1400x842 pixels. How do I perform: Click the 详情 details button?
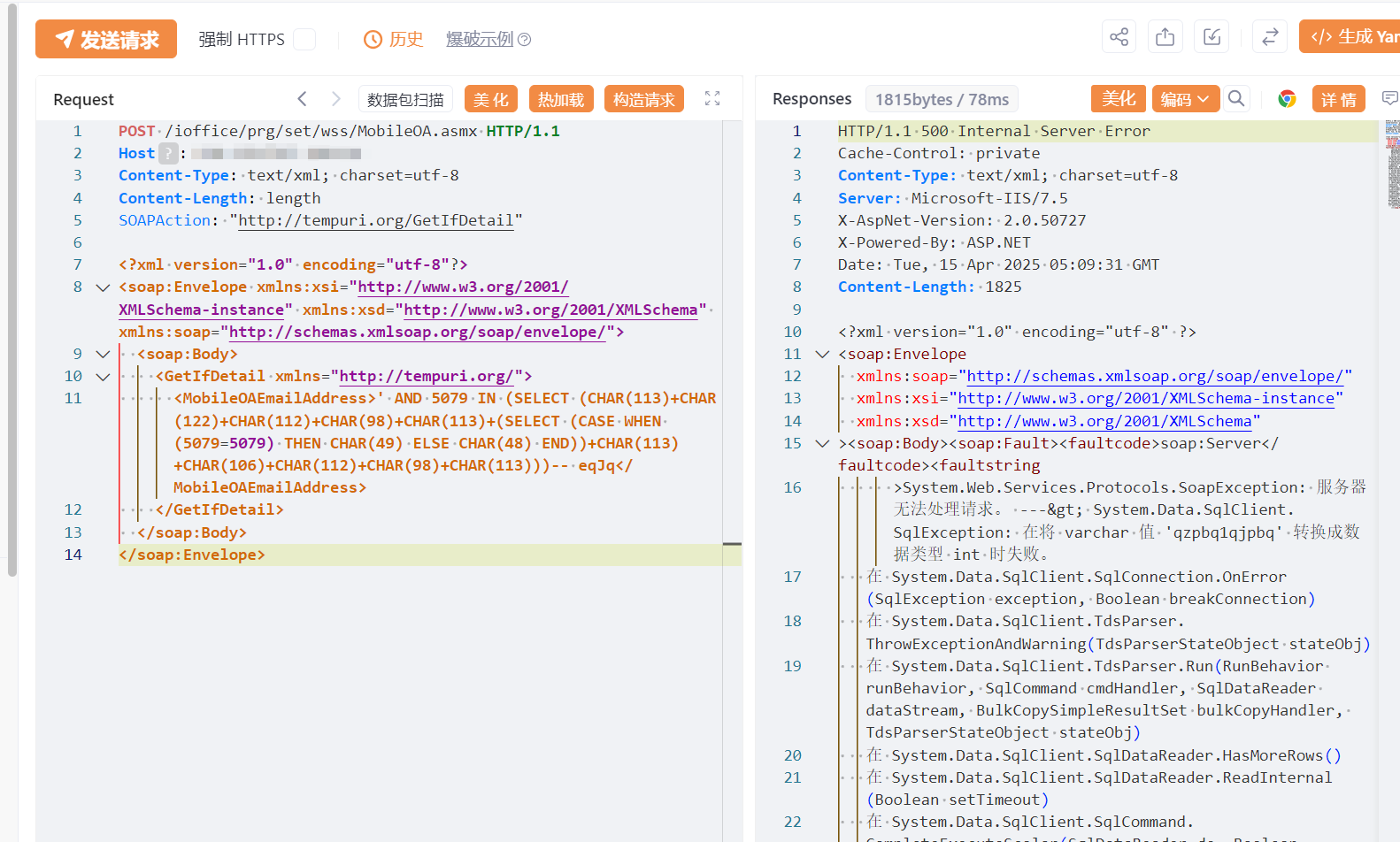[1339, 99]
